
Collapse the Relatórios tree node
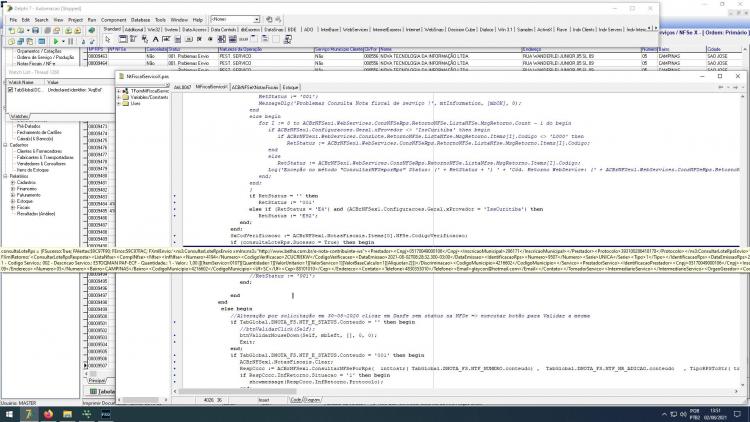coord(6,176)
